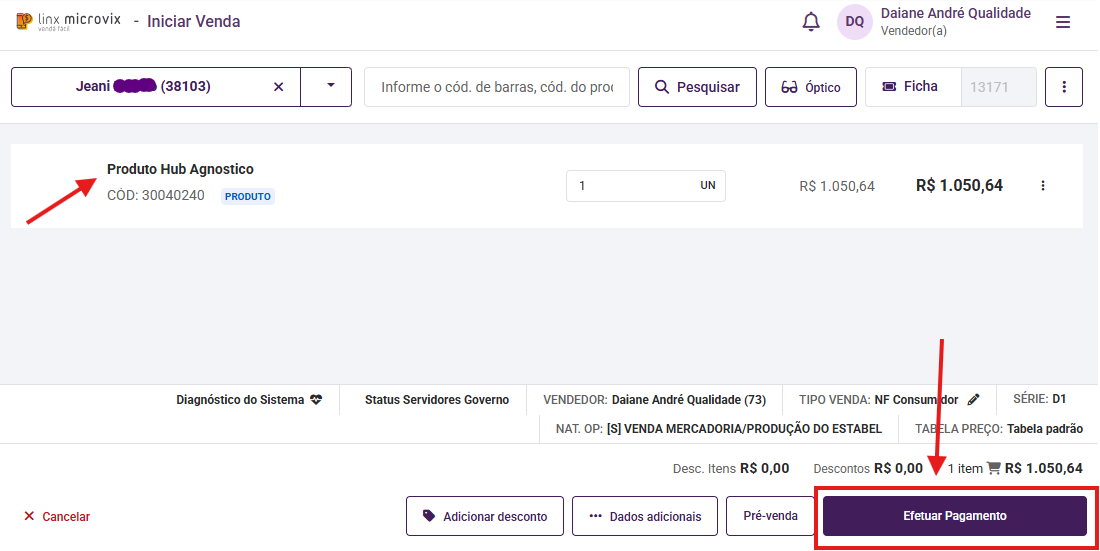
Task: Click Adicionar desconto button
Action: pyautogui.click(x=485, y=517)
